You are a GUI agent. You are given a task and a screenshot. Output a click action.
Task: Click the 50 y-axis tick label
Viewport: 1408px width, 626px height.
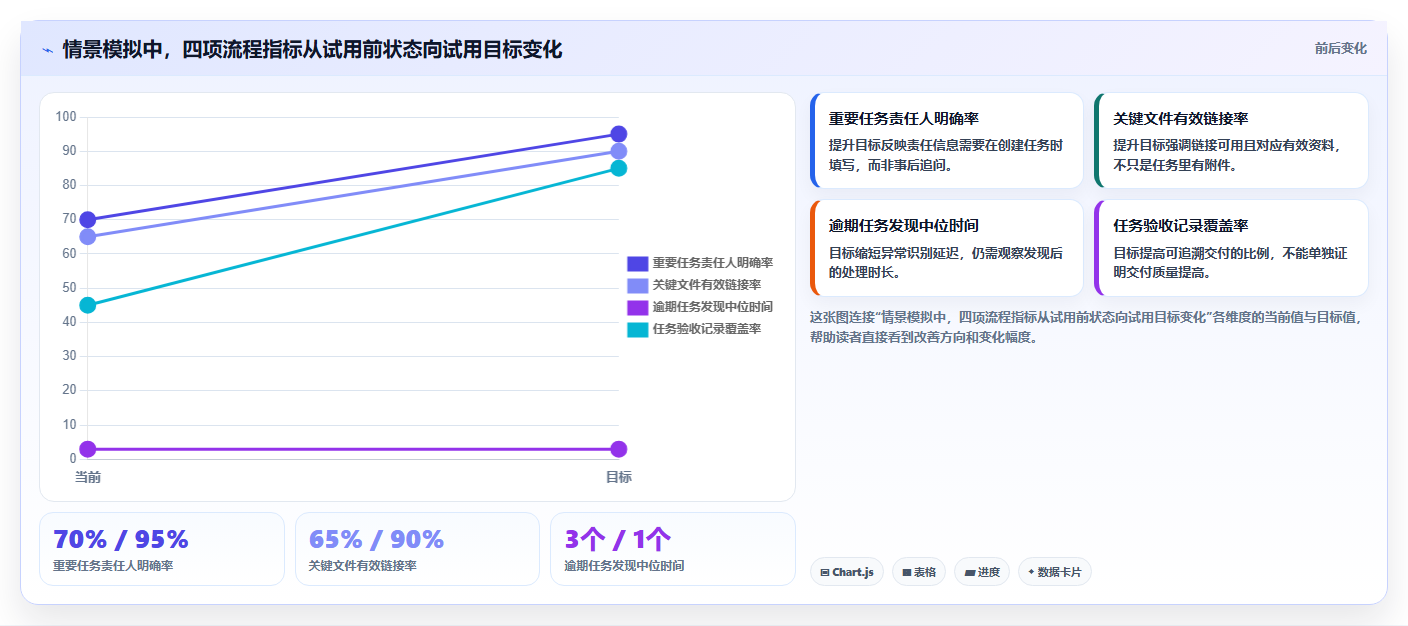[x=69, y=288]
